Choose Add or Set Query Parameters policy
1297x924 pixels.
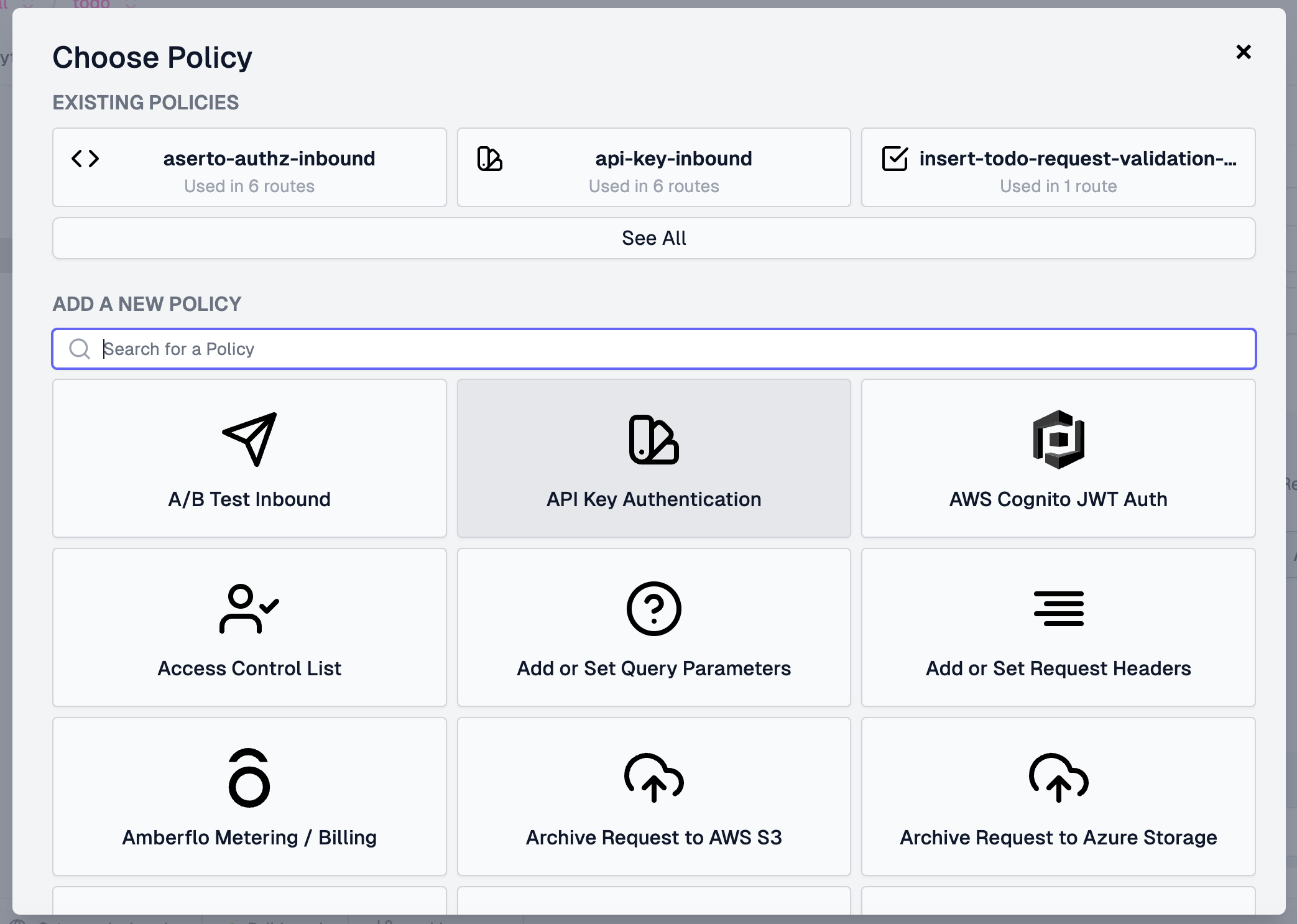pyautogui.click(x=653, y=627)
